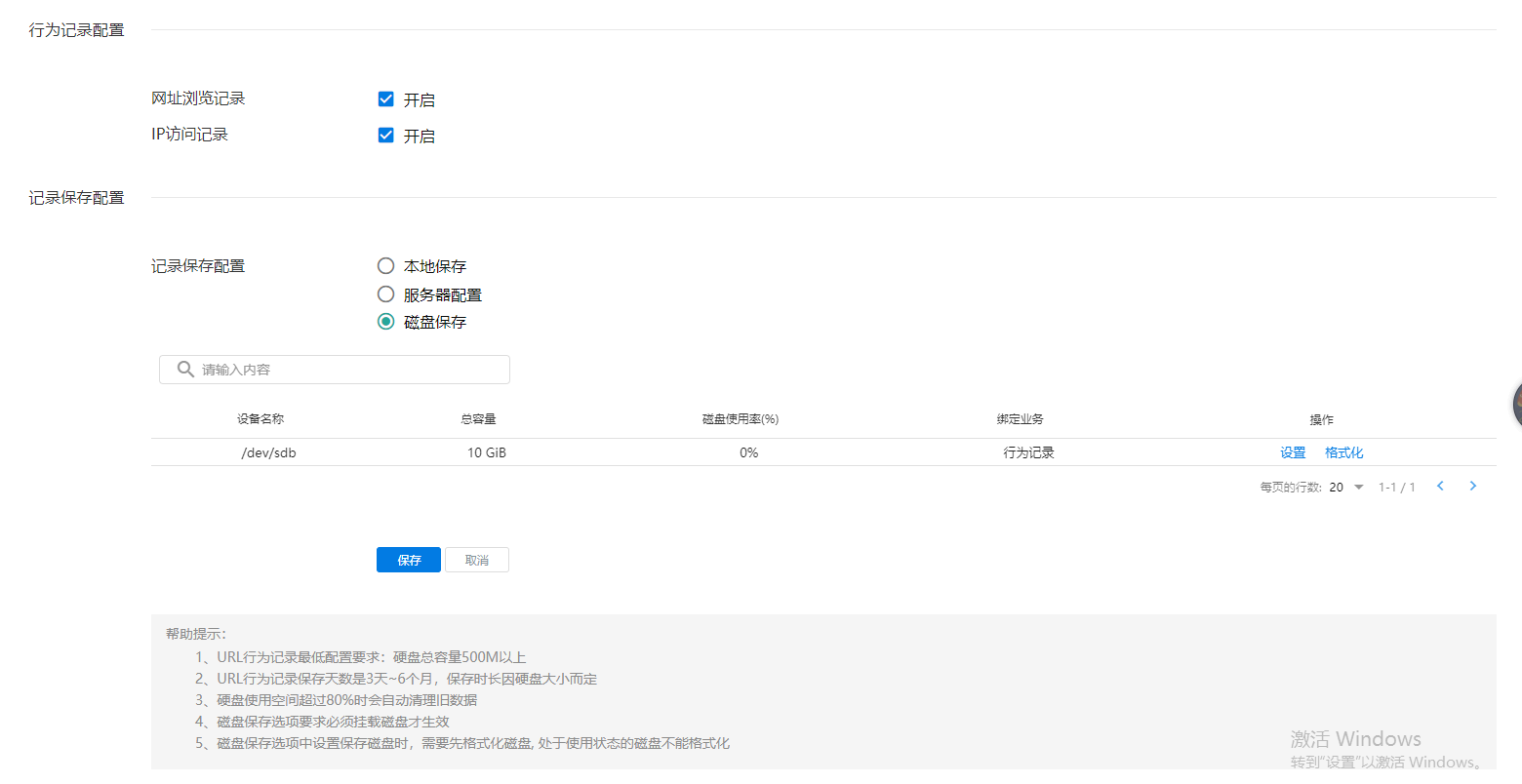The height and width of the screenshot is (784, 1522).
Task: Select 磁盘保存 radio option
Action: [x=386, y=322]
